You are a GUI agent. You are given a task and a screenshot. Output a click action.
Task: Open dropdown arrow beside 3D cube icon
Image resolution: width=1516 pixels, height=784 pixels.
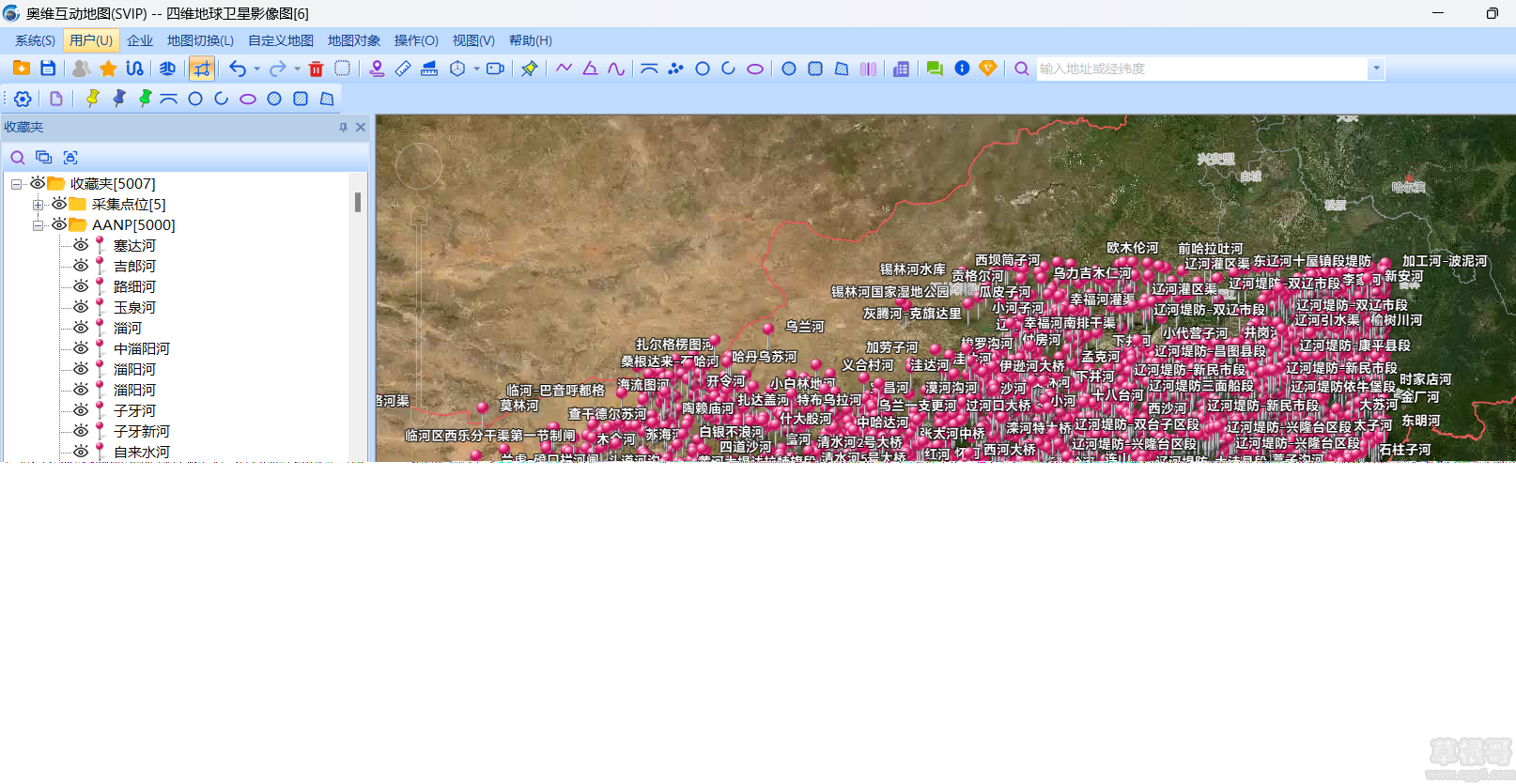point(476,69)
